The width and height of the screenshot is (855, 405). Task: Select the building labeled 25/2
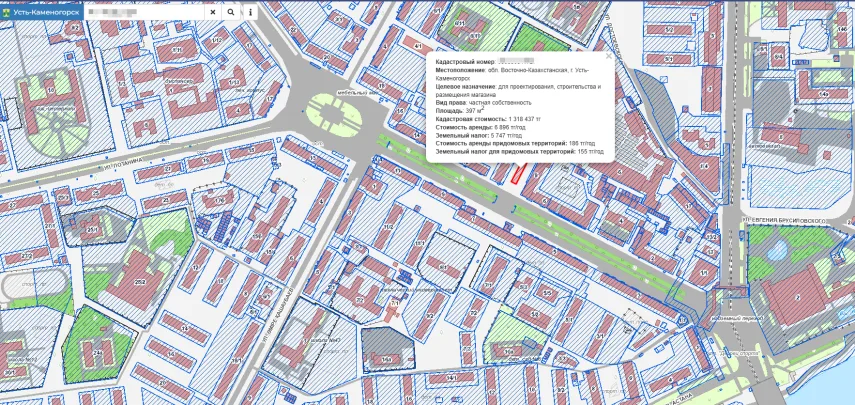coord(139,283)
